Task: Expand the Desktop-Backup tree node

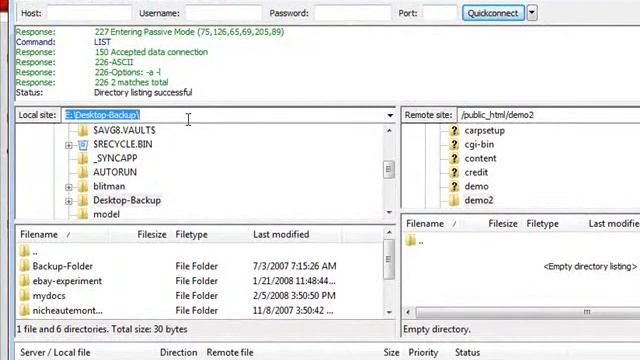Action: 69,201
